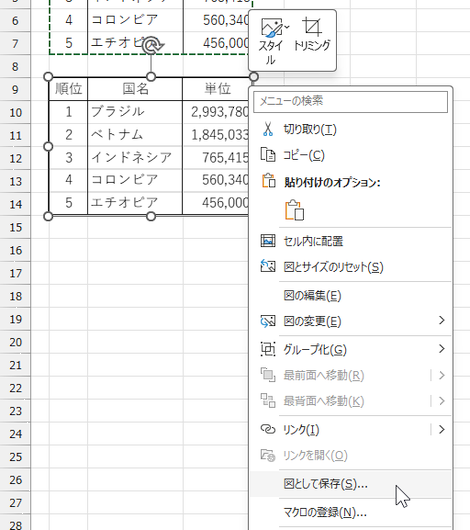
Task: Click the value 1,845,033
Action: [220, 135]
